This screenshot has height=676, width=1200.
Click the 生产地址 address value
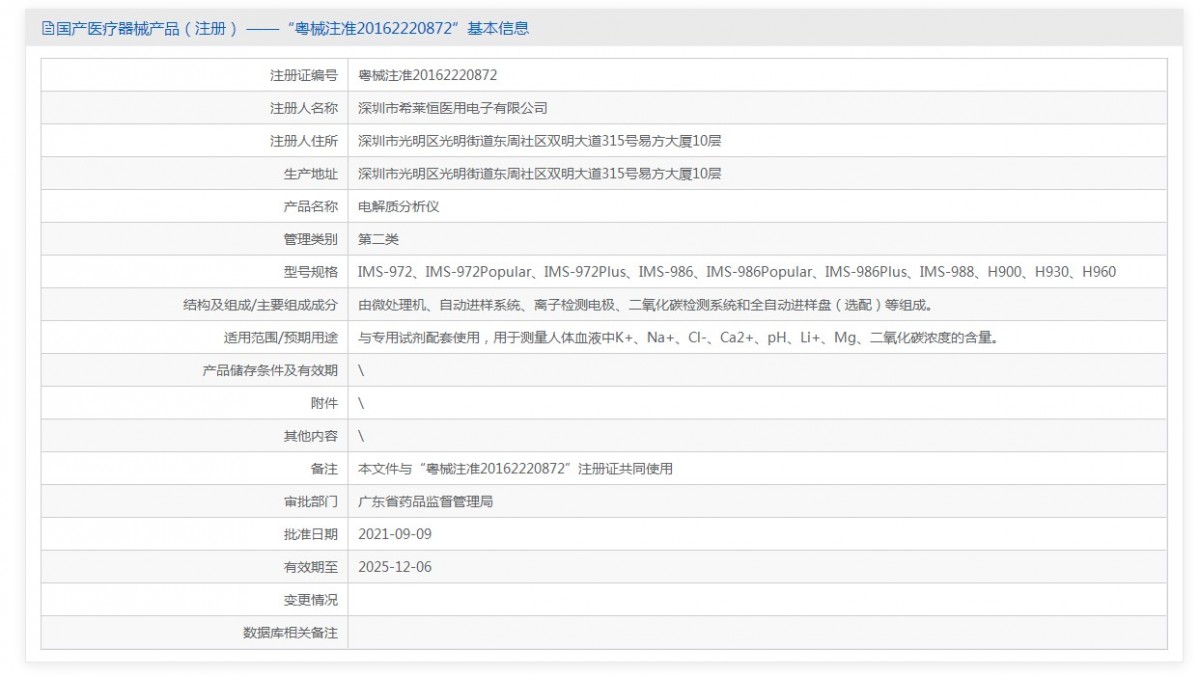click(539, 174)
